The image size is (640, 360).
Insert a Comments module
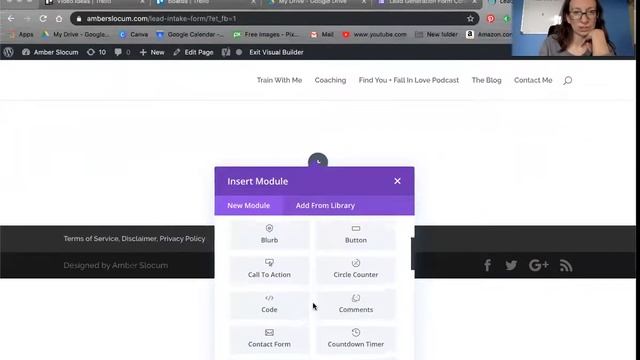pos(356,304)
